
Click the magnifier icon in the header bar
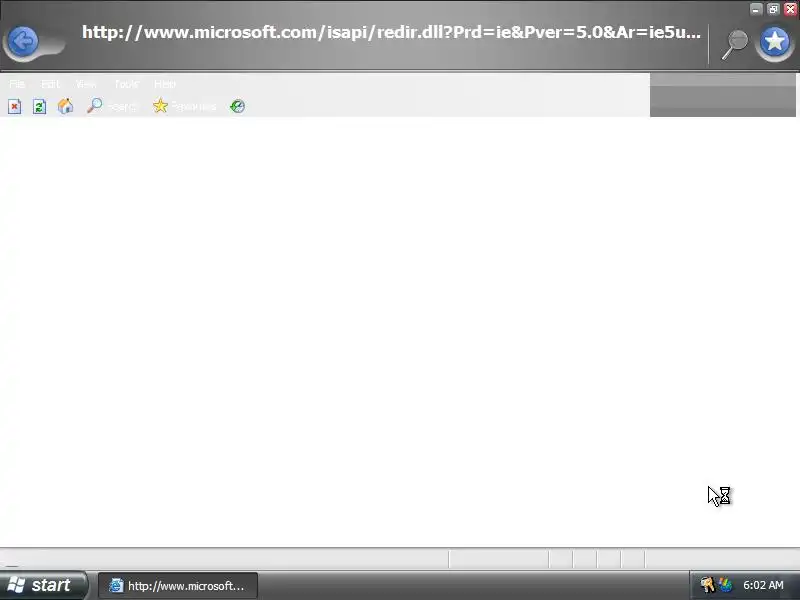tap(735, 44)
